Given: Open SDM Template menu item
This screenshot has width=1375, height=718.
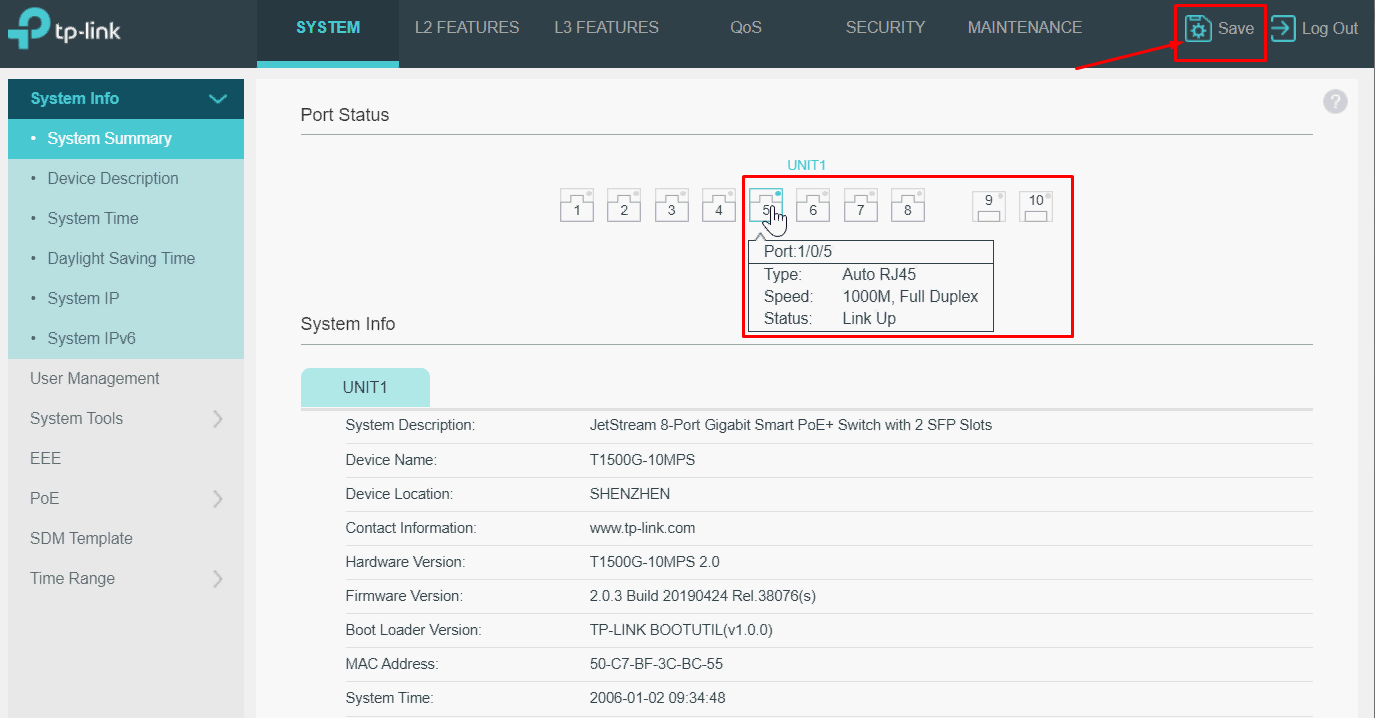Looking at the screenshot, I should pos(126,539).
